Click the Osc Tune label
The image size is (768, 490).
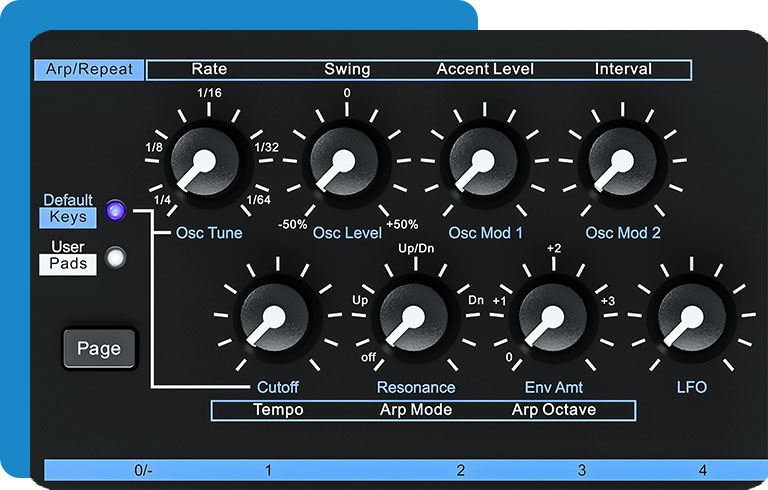209,233
